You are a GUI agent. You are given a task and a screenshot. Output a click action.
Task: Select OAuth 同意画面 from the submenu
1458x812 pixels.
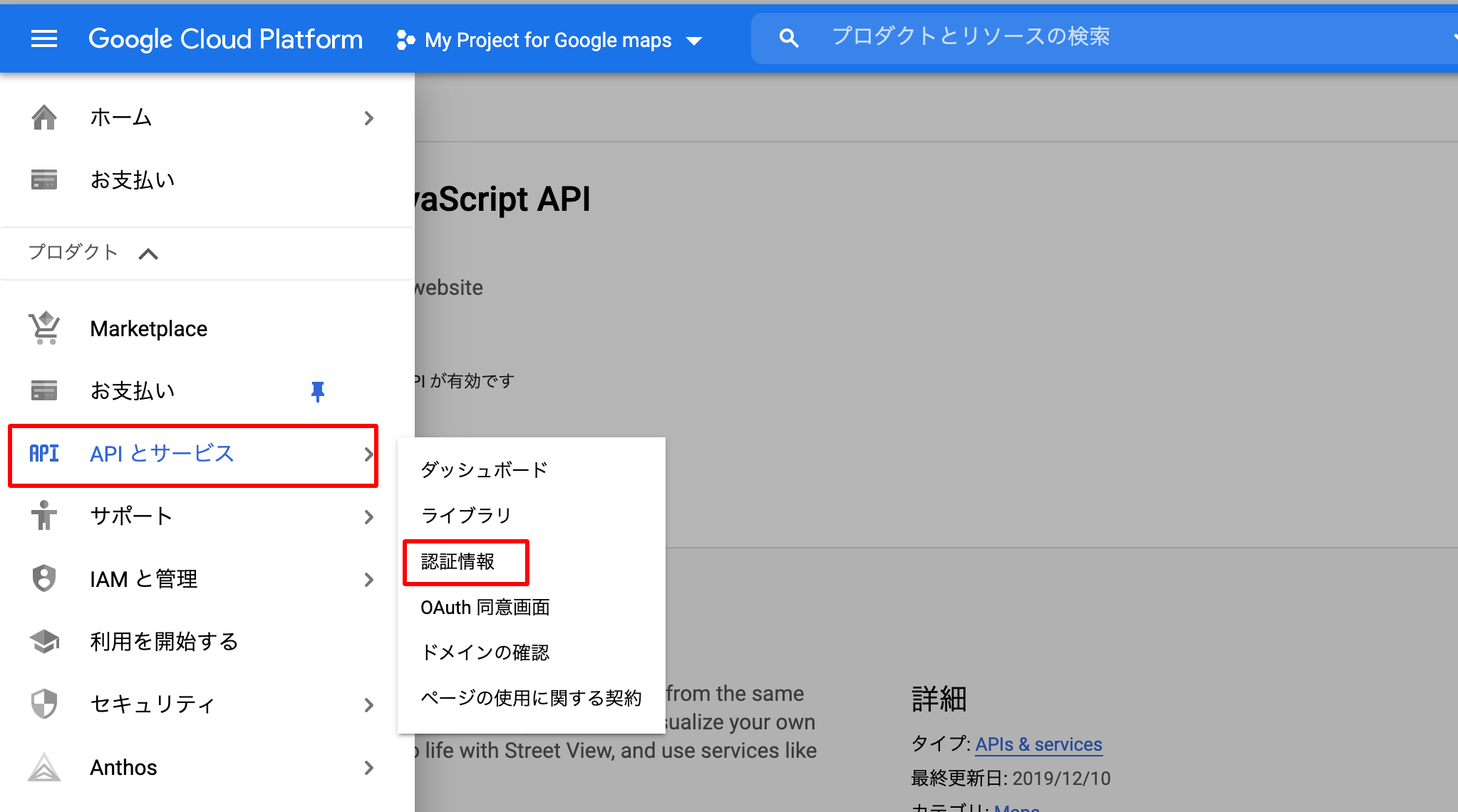coord(485,607)
